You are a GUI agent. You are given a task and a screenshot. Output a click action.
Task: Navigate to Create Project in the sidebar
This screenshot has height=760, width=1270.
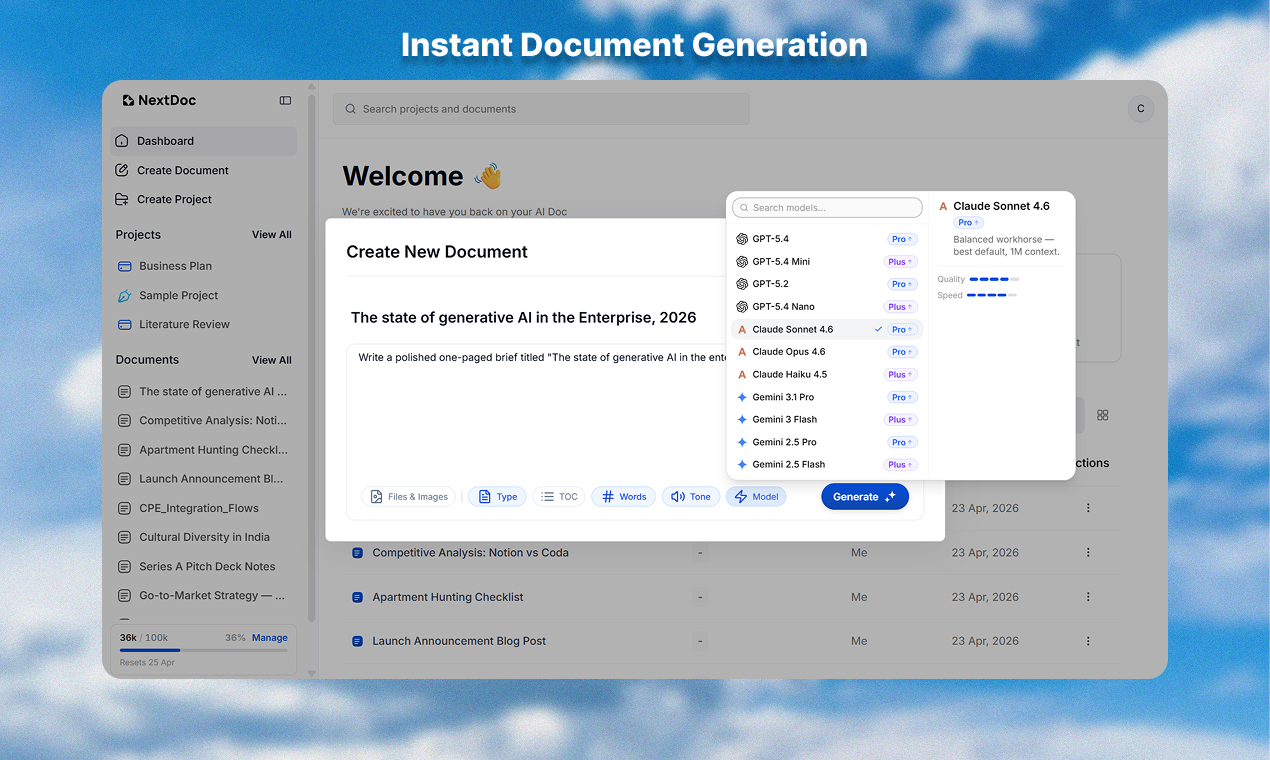174,199
